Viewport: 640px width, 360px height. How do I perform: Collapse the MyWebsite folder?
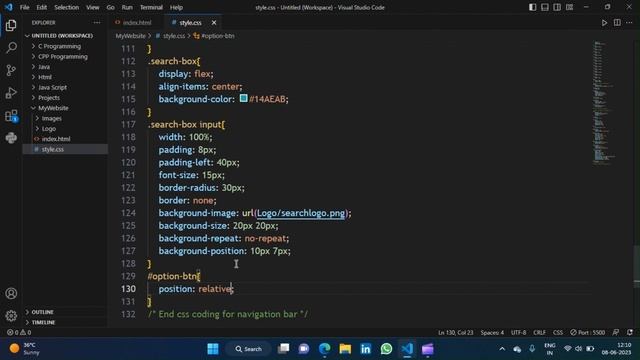point(53,108)
